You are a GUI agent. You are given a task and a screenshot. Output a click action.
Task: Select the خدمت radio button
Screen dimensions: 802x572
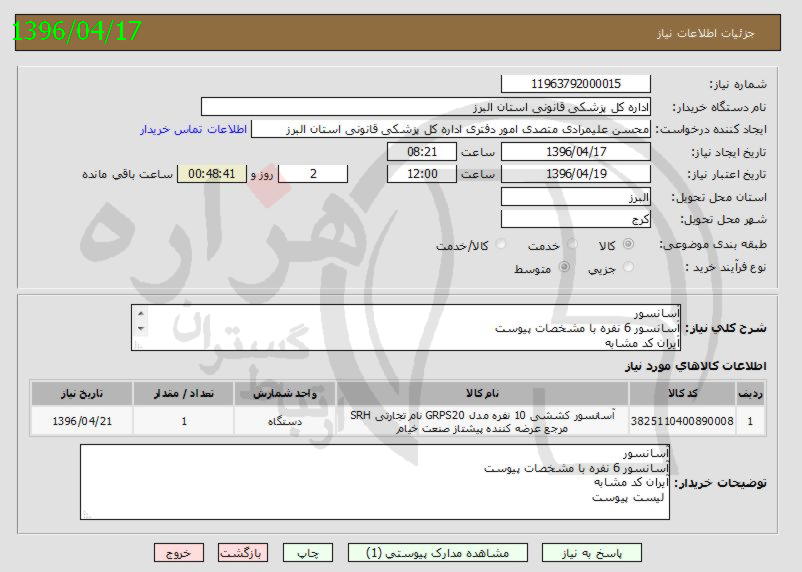point(572,244)
